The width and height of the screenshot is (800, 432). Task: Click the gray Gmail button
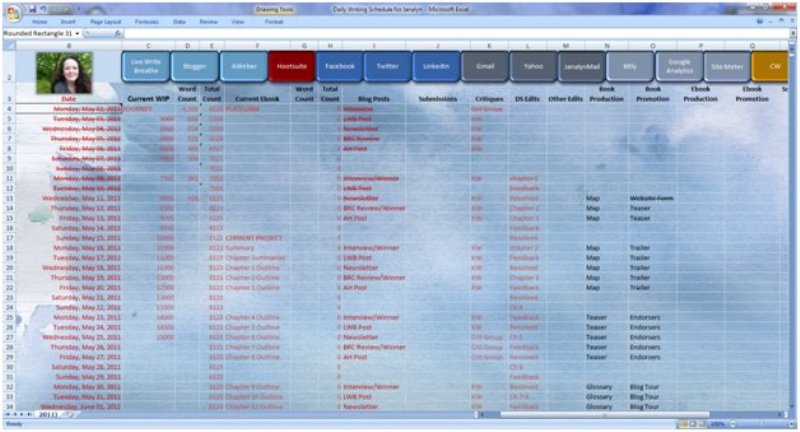click(485, 66)
